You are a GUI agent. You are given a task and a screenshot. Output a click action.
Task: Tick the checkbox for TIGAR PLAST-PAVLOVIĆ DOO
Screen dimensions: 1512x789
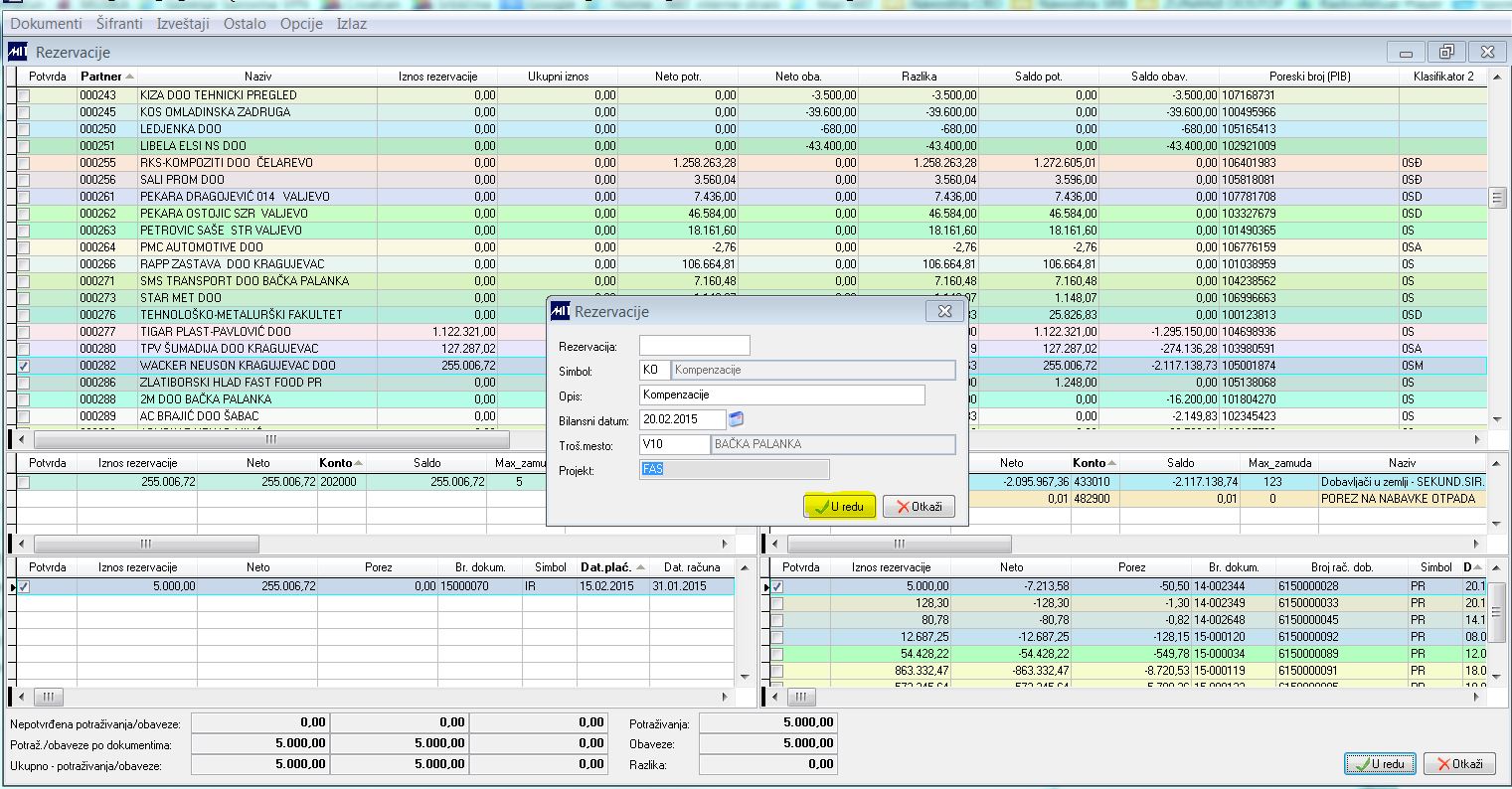pos(23,332)
